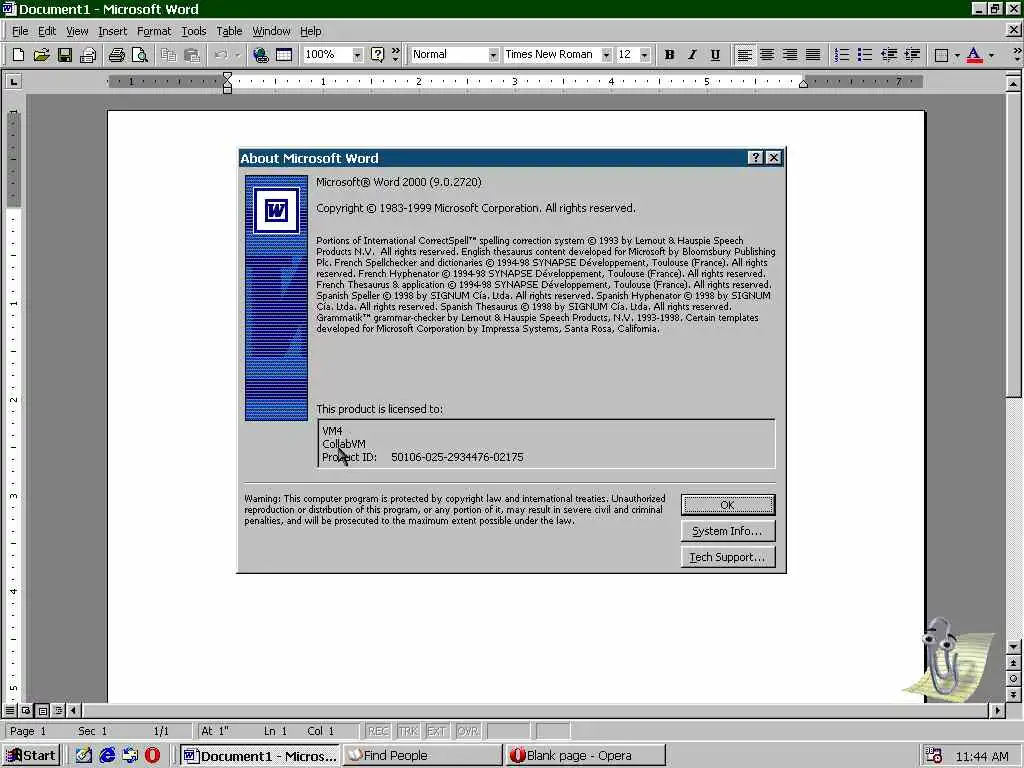
Task: Click the Undo arrow icon
Action: [221, 55]
